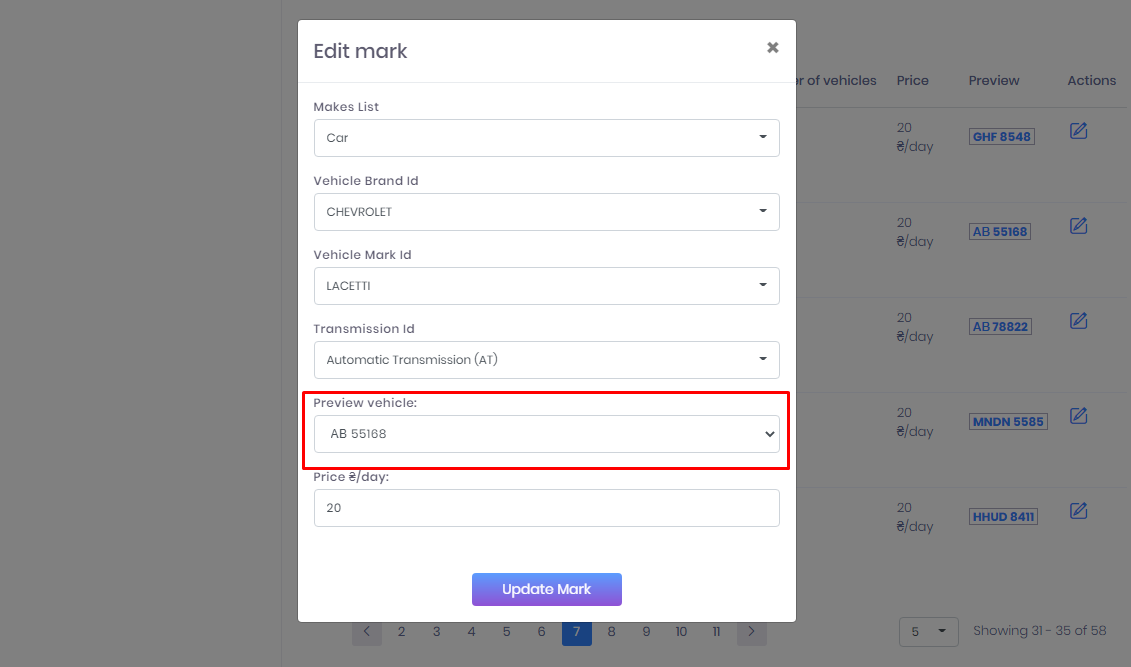Viewport: 1131px width, 667px height.
Task: Open the Makes List dropdown
Action: tap(546, 138)
